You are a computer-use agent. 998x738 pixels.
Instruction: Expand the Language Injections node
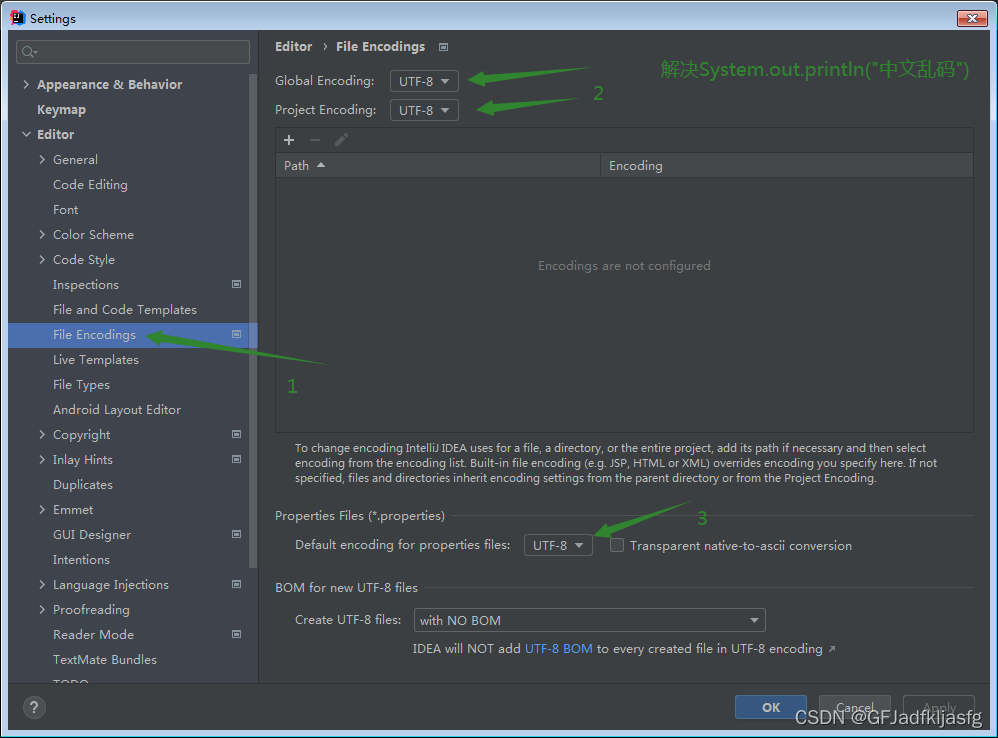[x=42, y=585]
